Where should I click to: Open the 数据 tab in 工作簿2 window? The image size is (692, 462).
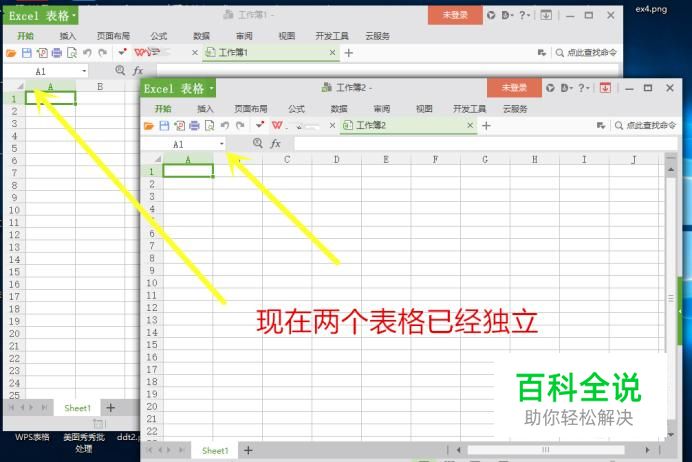pos(339,109)
